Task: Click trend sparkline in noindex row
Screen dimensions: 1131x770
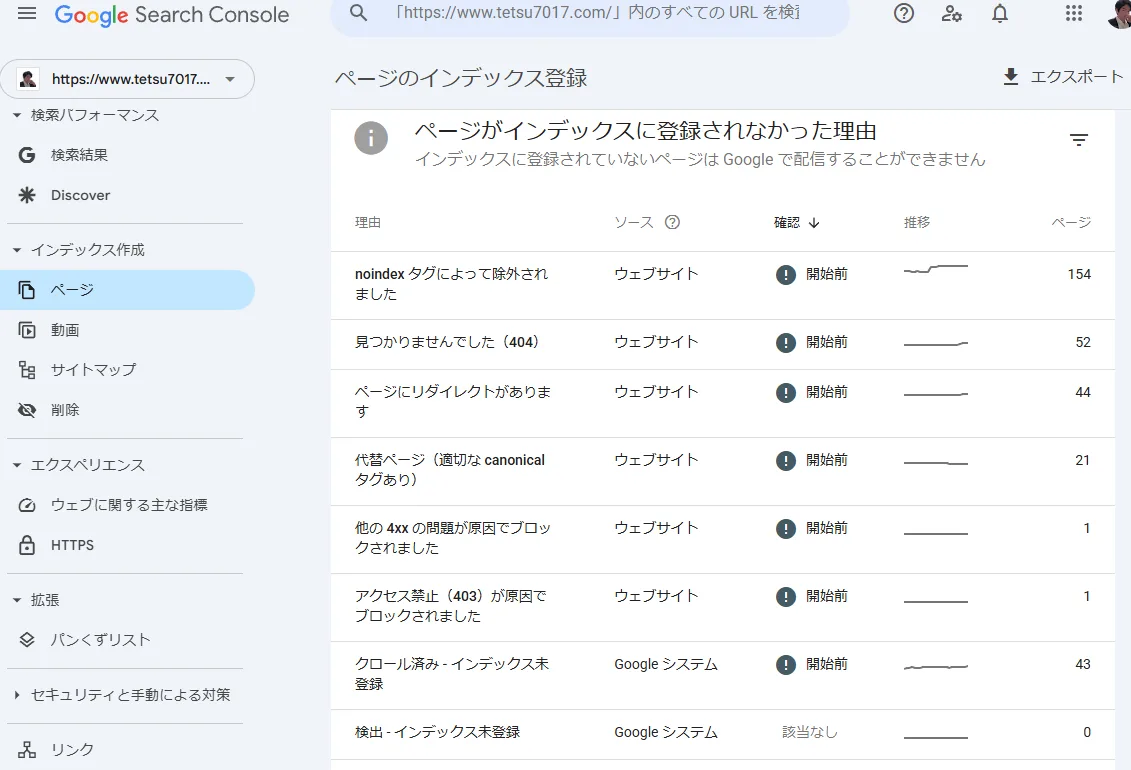Action: click(936, 269)
